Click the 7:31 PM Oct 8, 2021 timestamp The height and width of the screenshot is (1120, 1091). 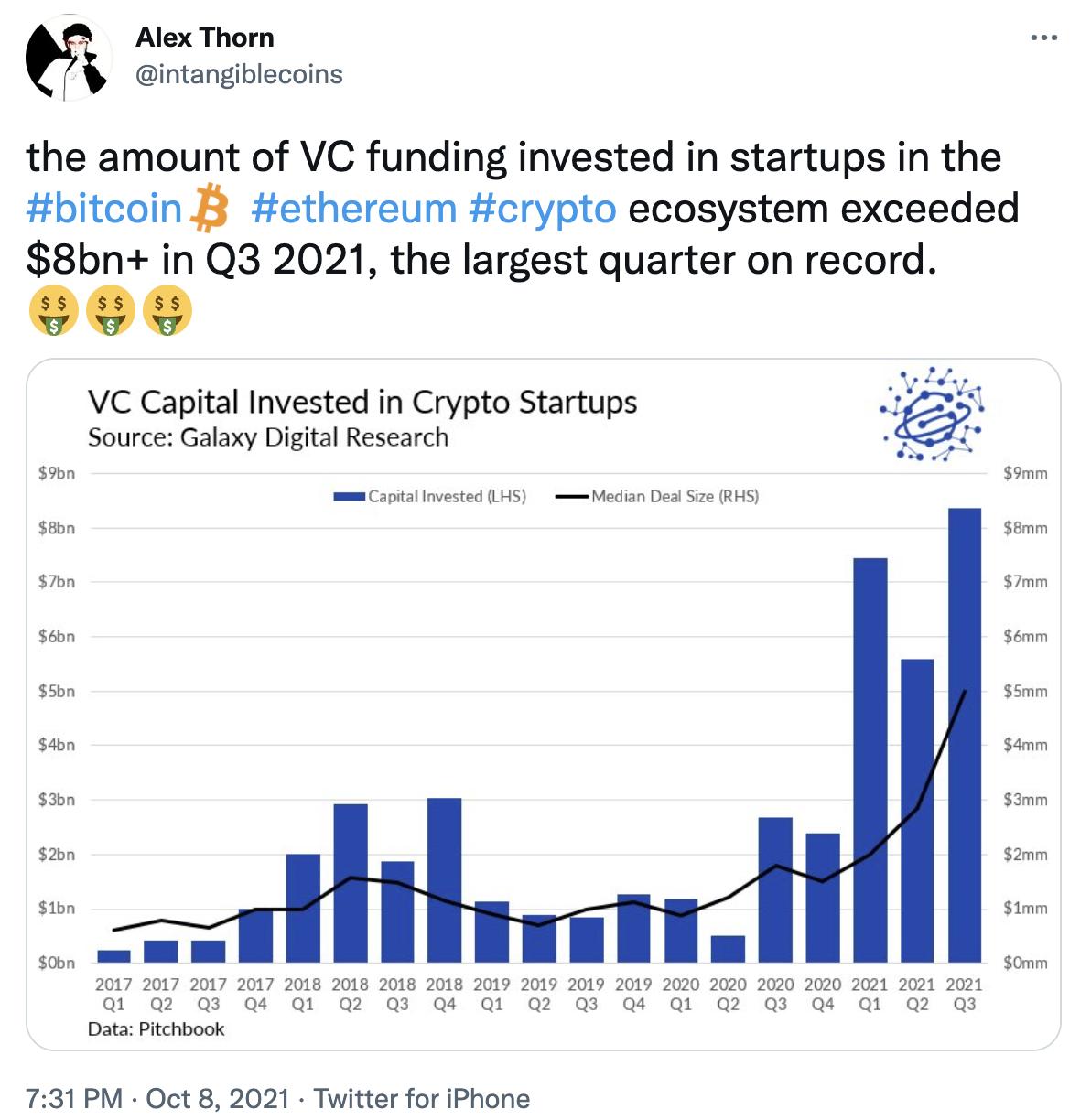coord(158,1098)
